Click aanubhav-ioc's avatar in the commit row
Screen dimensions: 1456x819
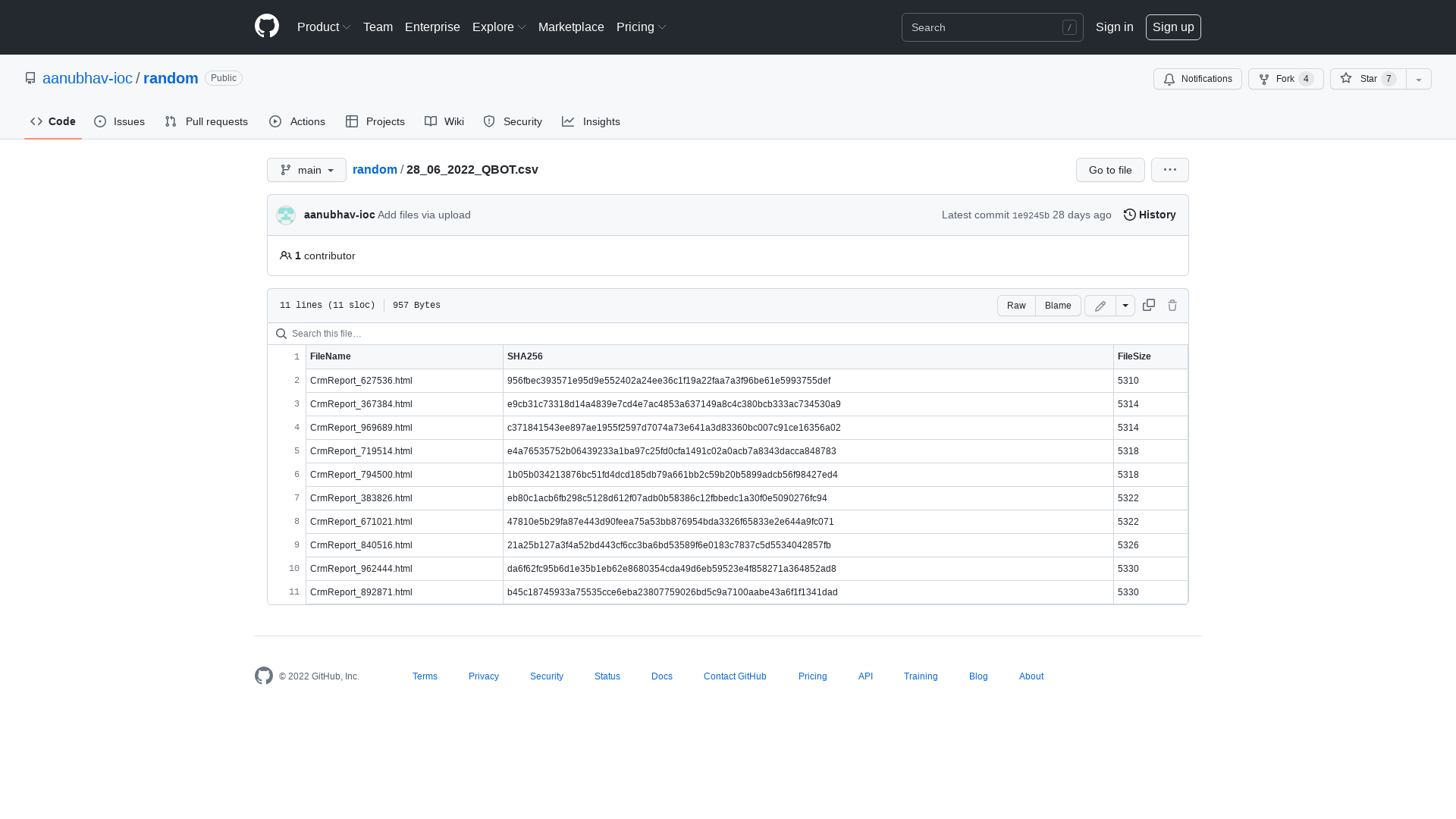(x=286, y=215)
